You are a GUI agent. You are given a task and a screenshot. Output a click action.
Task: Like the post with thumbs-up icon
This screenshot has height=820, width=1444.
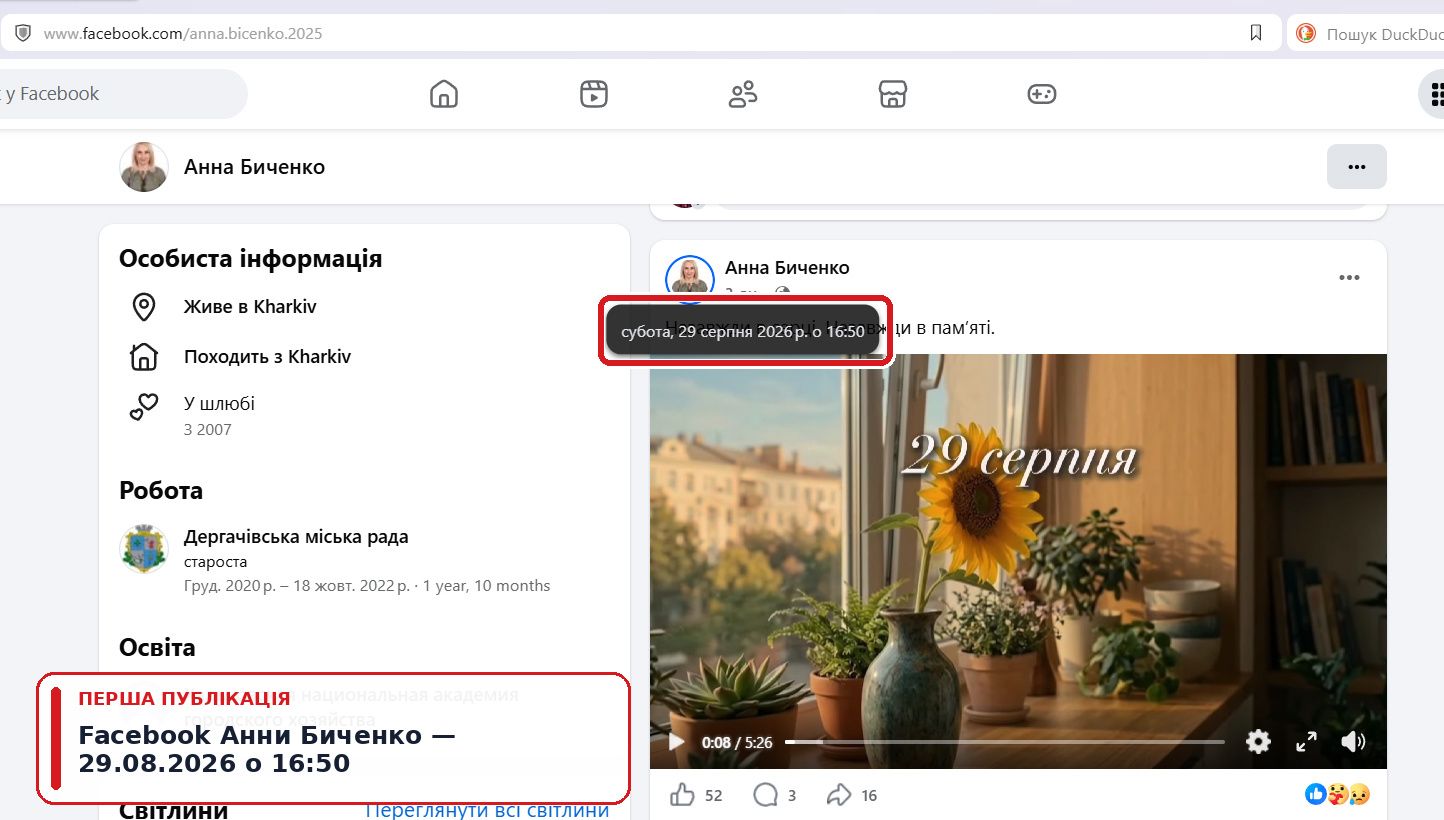(x=683, y=795)
